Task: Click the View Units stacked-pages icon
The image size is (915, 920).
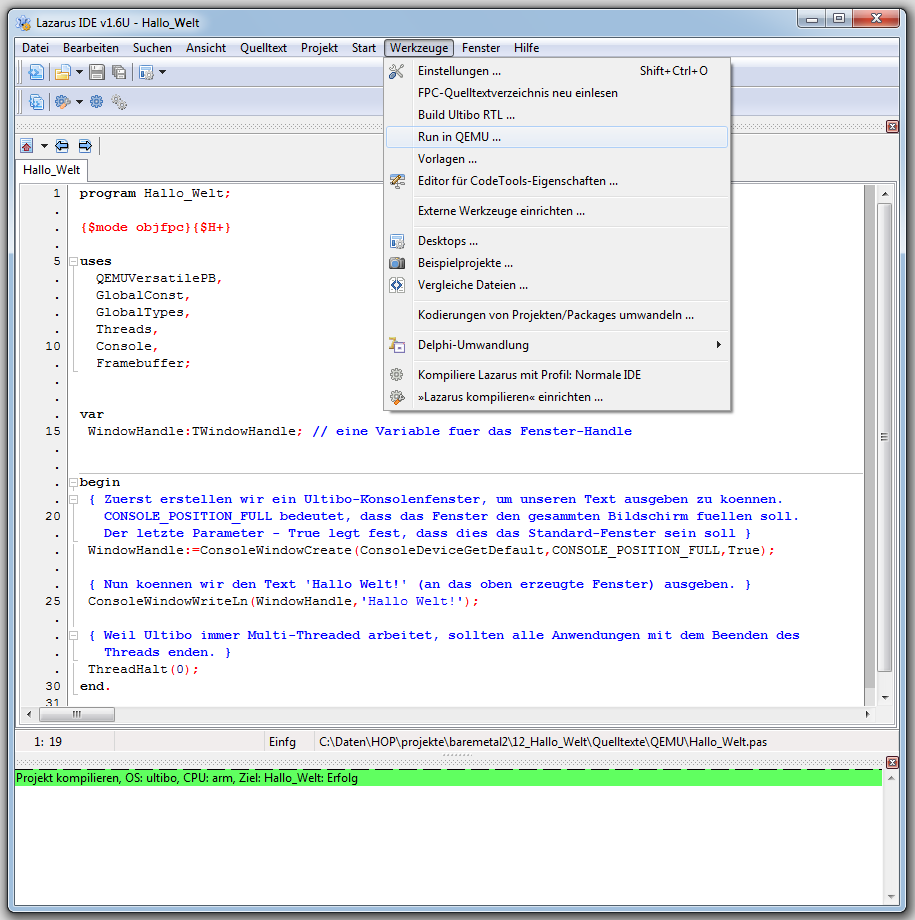Action: 36,102
